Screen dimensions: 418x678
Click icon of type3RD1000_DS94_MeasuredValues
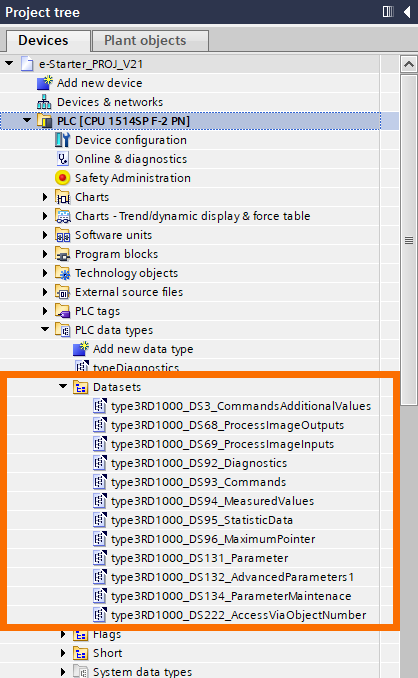coord(100,501)
